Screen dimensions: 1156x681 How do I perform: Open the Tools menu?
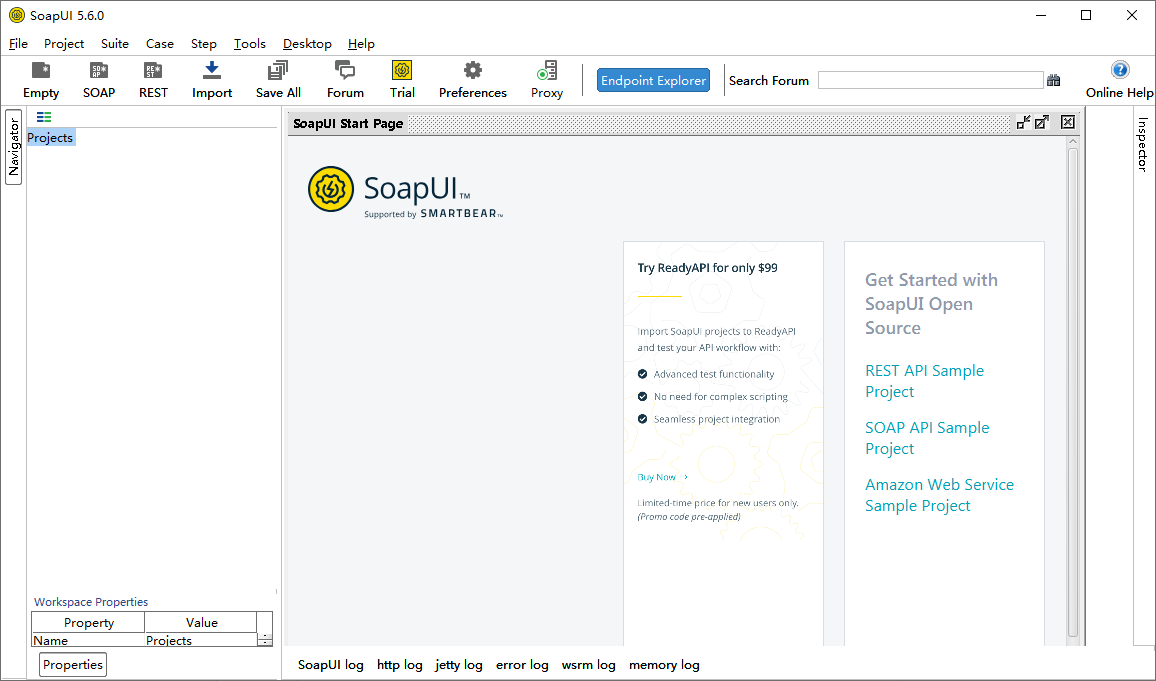tap(250, 43)
